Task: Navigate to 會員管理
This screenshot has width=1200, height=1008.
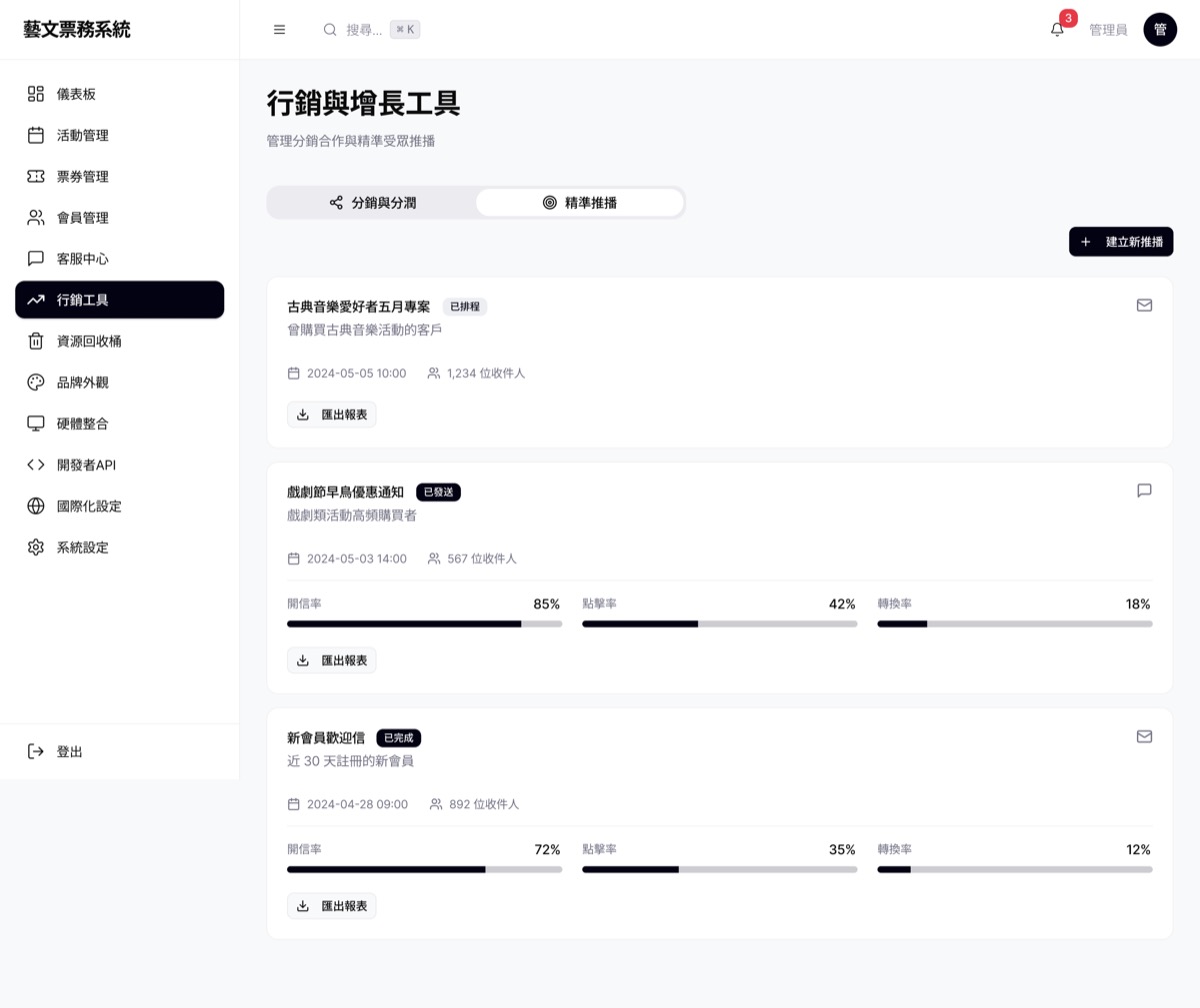Action: (120, 217)
